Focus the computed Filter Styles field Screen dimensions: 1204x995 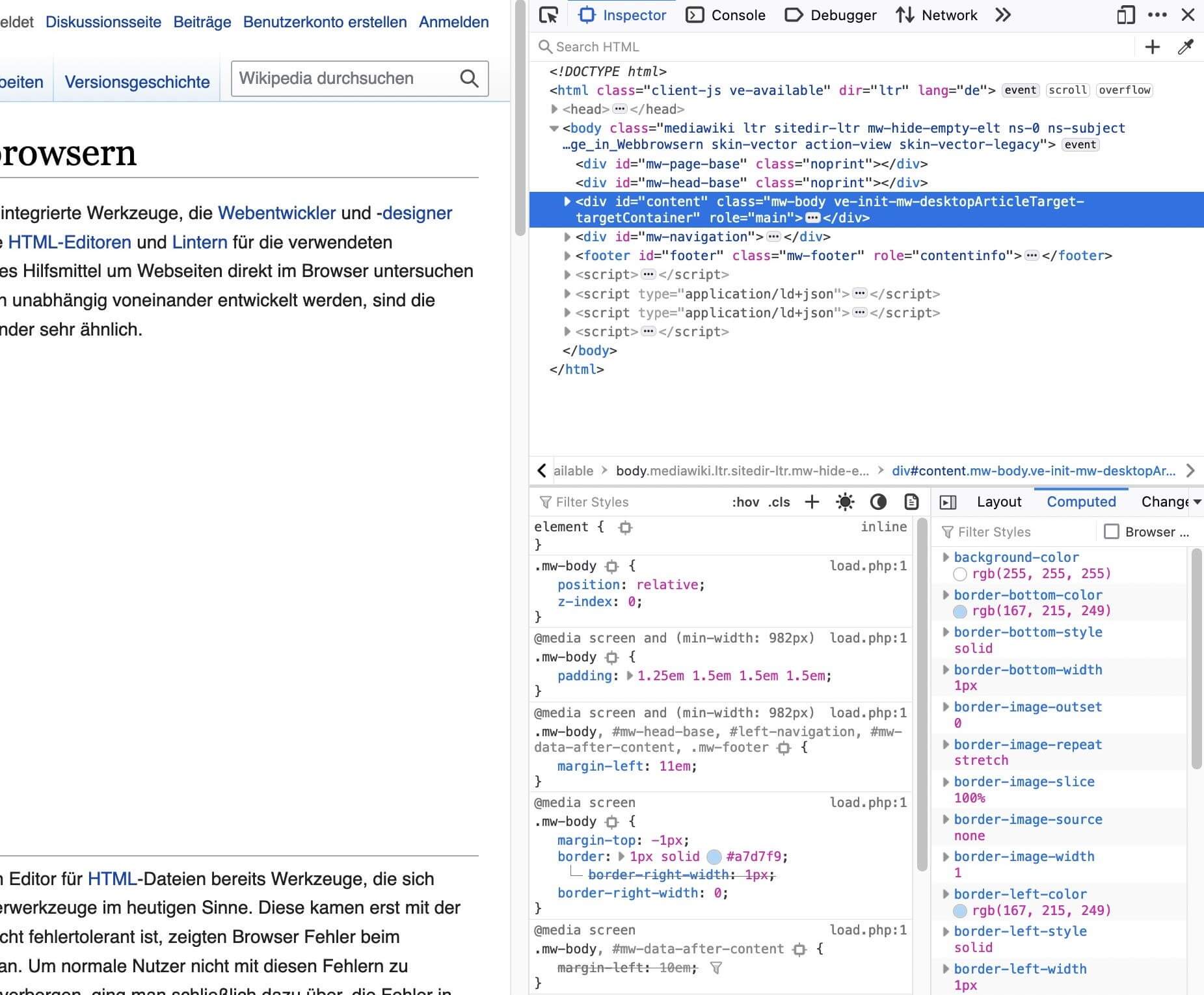(1015, 532)
